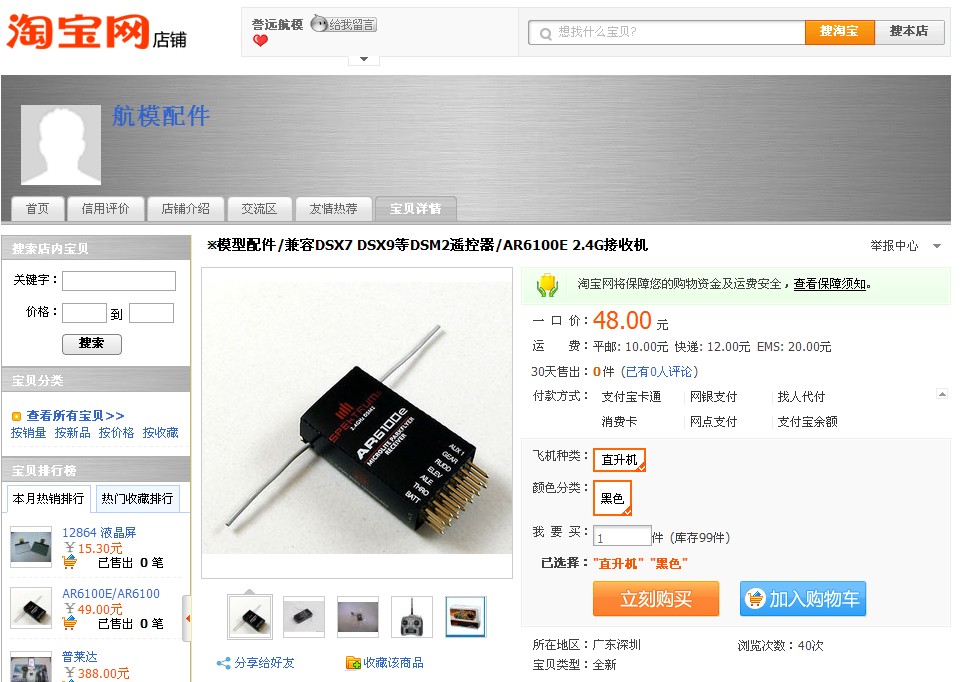973x682 pixels.
Task: Click the 加入购物车 add to cart button
Action: 802,599
